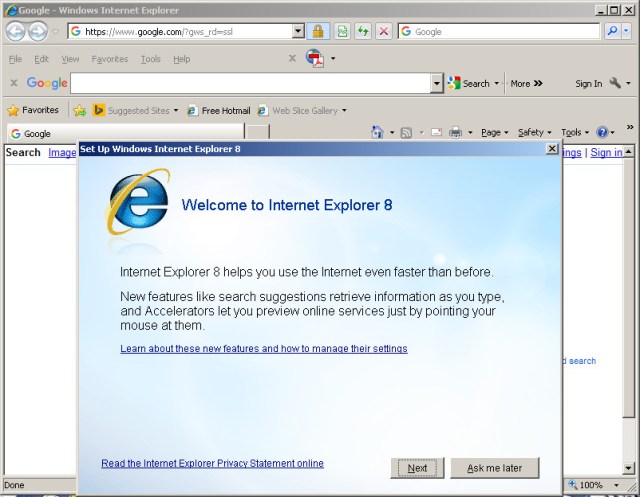Click the page scrollbar down arrow
This screenshot has height=497, width=640.
[628, 468]
